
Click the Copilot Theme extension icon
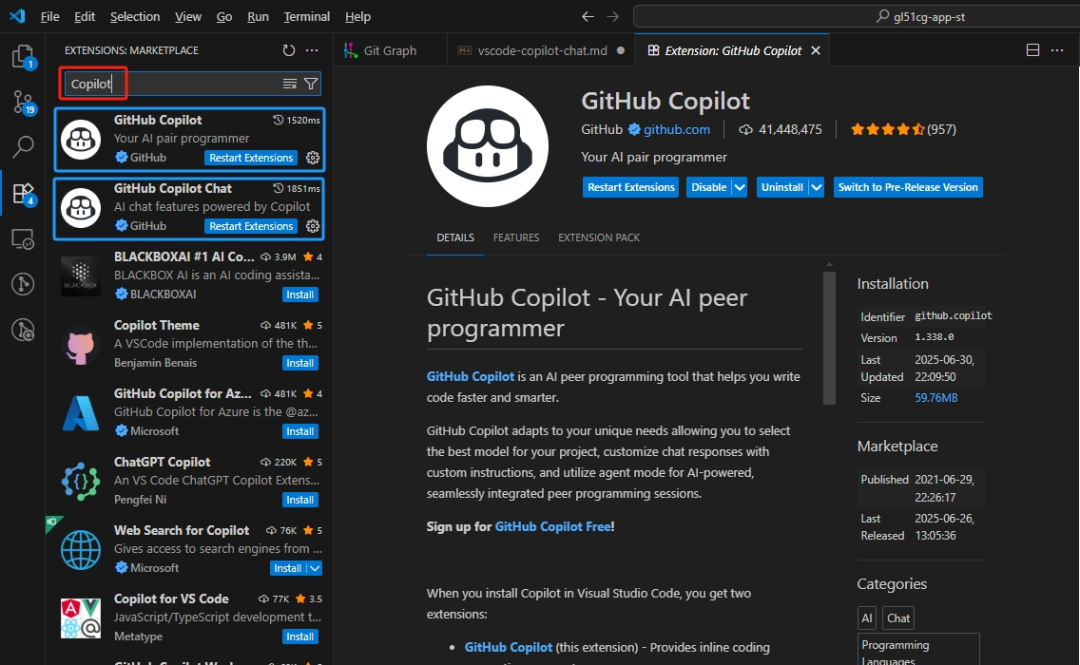[81, 344]
